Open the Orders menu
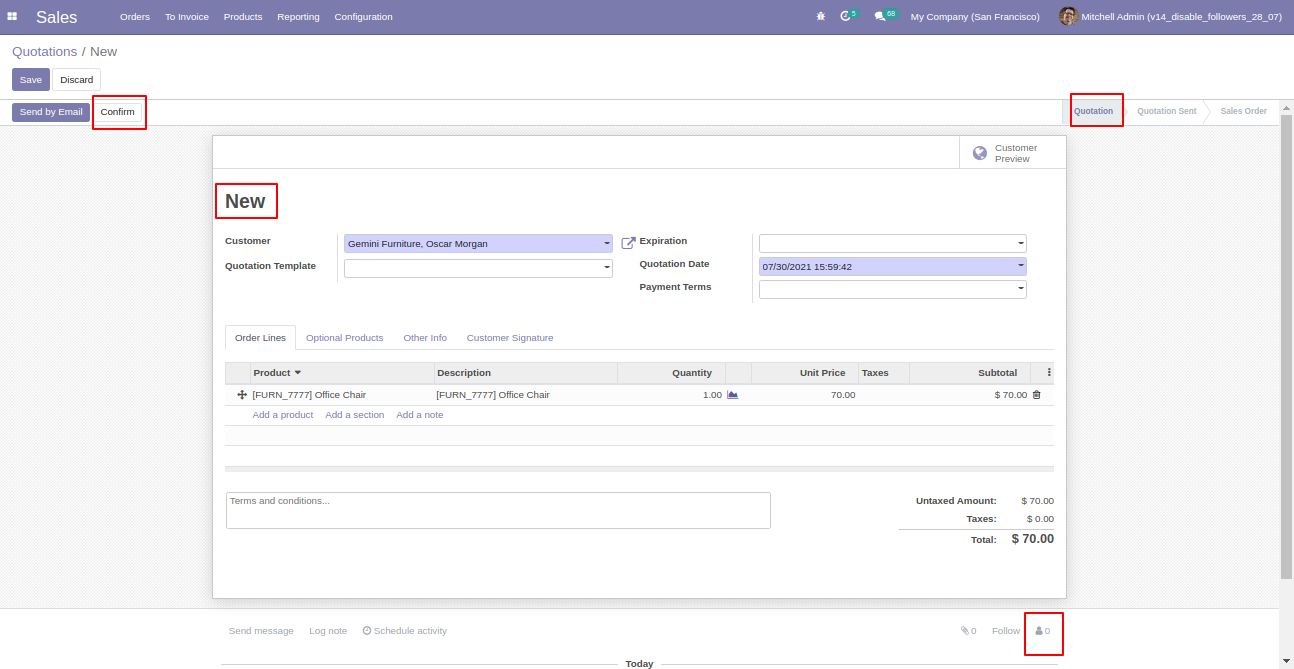Image resolution: width=1294 pixels, height=669 pixels. pyautogui.click(x=135, y=17)
